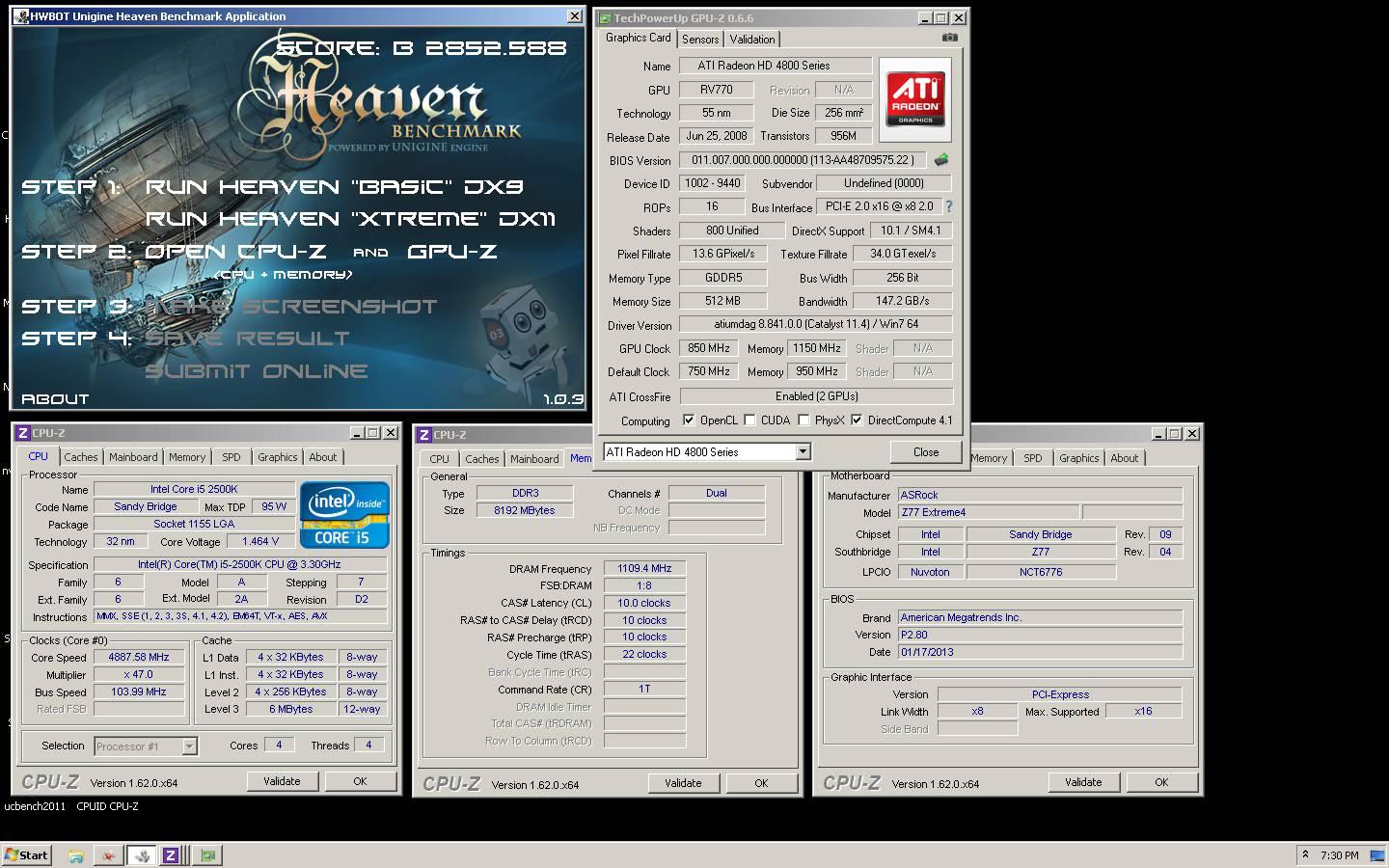
Task: Open SPD tab in left CPU-Z window
Action: coord(231,457)
